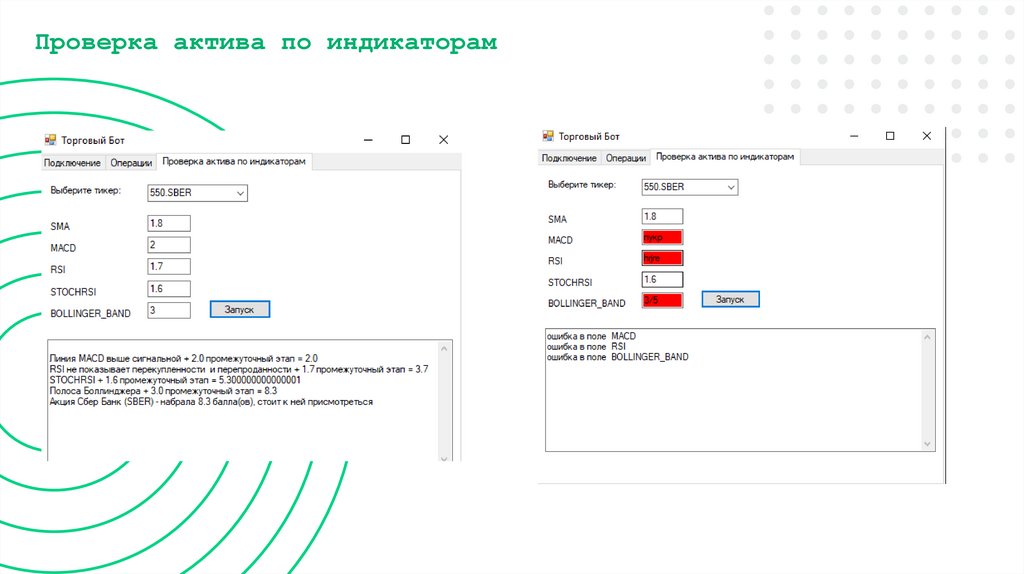The image size is (1024, 574).
Task: Click the 'Выберите тикер:' label in left window
Action: click(x=86, y=191)
